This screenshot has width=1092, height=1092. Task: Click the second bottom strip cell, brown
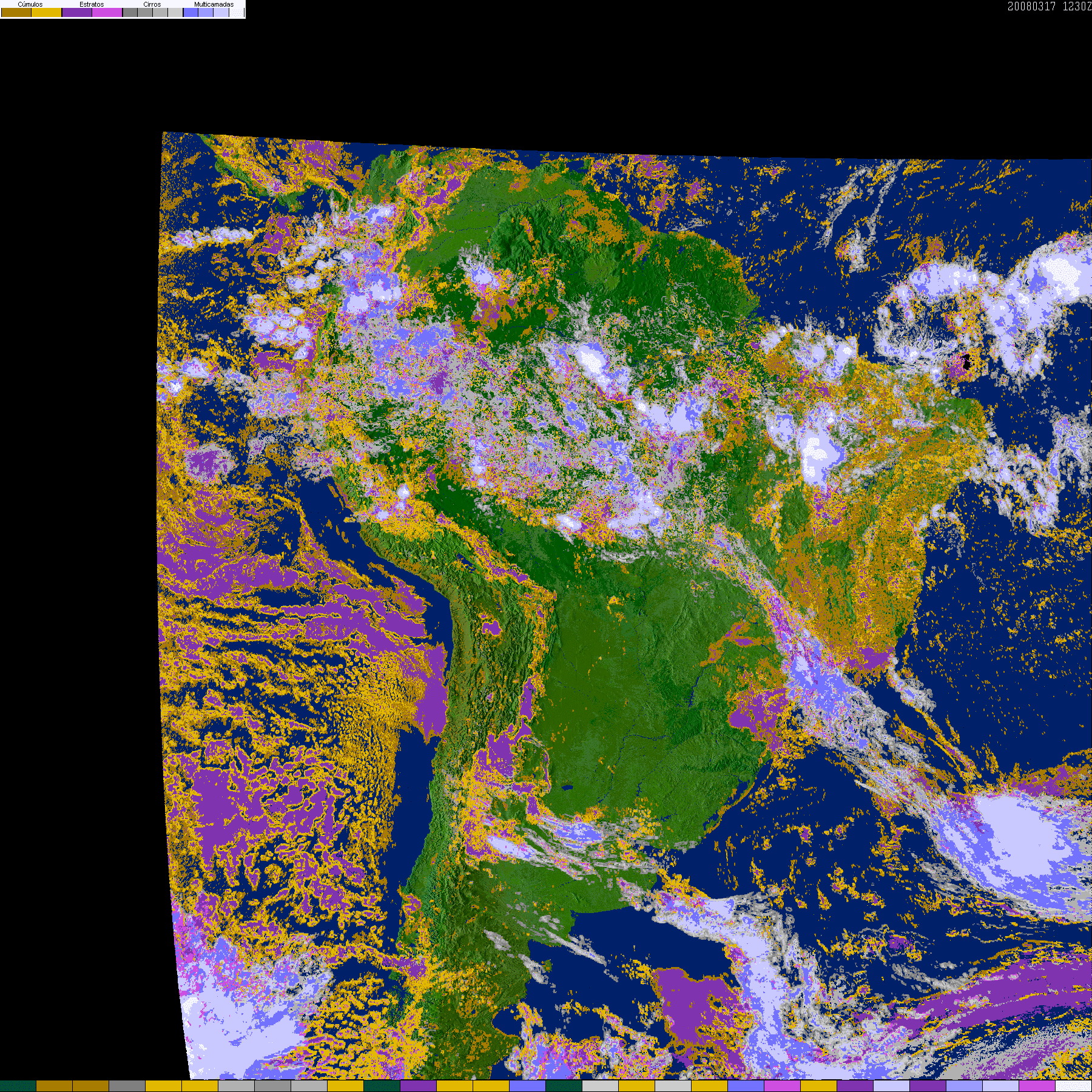coord(55,1086)
